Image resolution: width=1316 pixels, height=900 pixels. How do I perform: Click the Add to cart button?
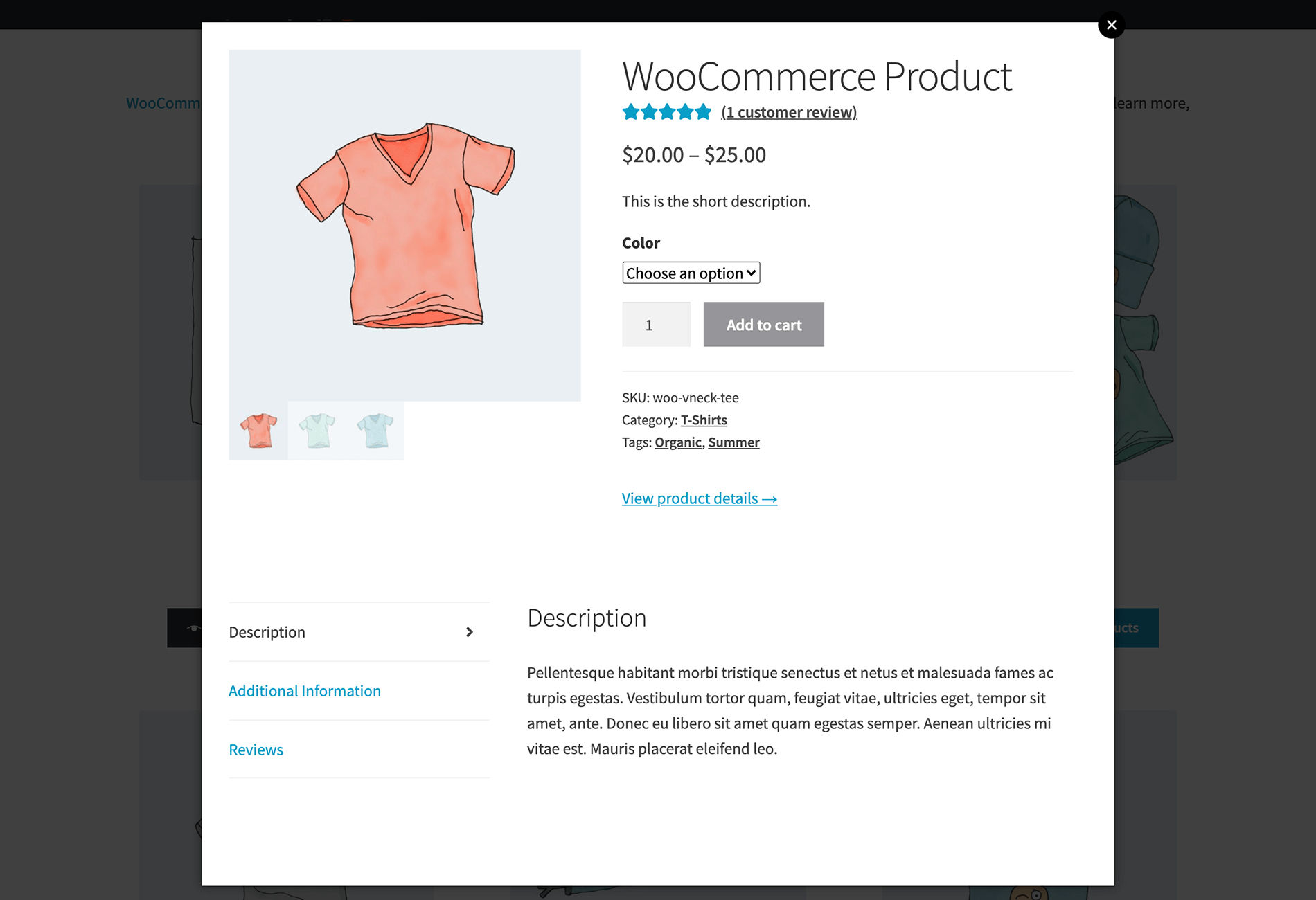[x=763, y=324]
